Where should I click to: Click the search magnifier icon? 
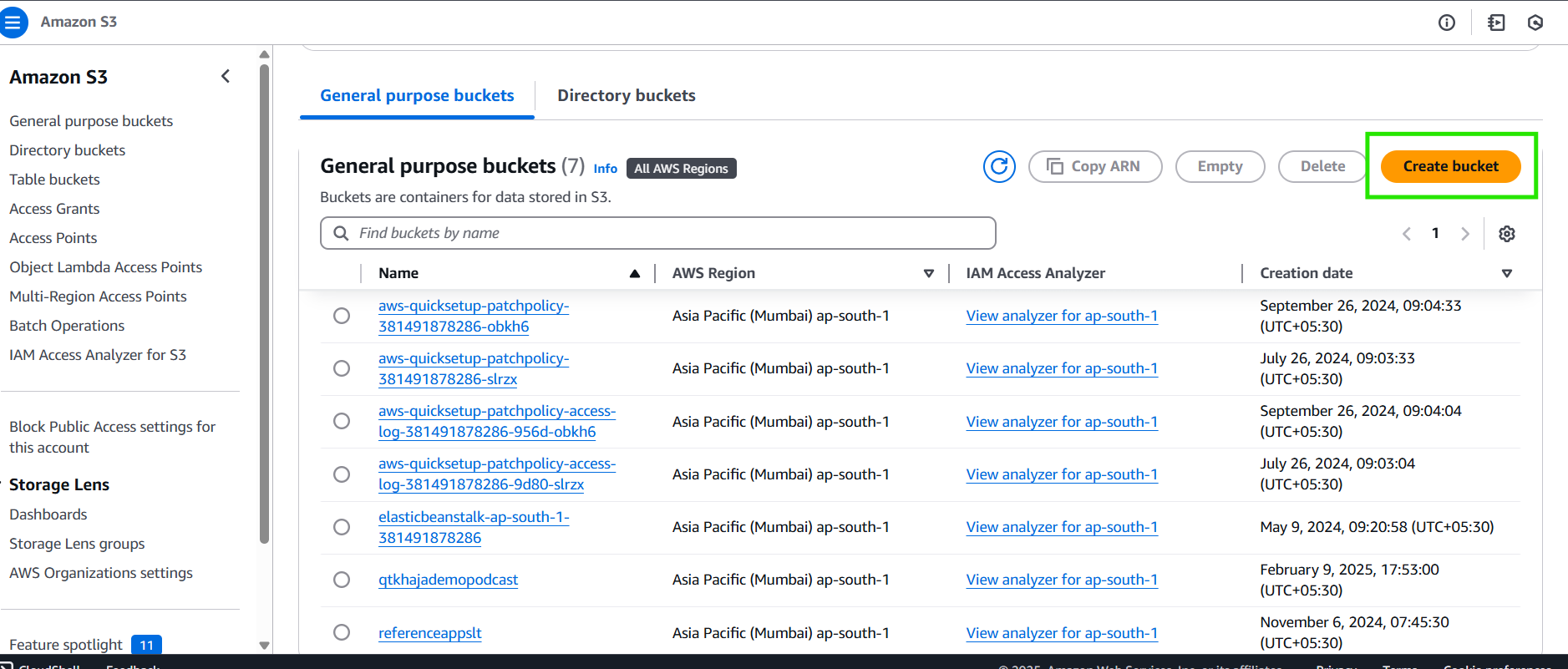pyautogui.click(x=341, y=233)
